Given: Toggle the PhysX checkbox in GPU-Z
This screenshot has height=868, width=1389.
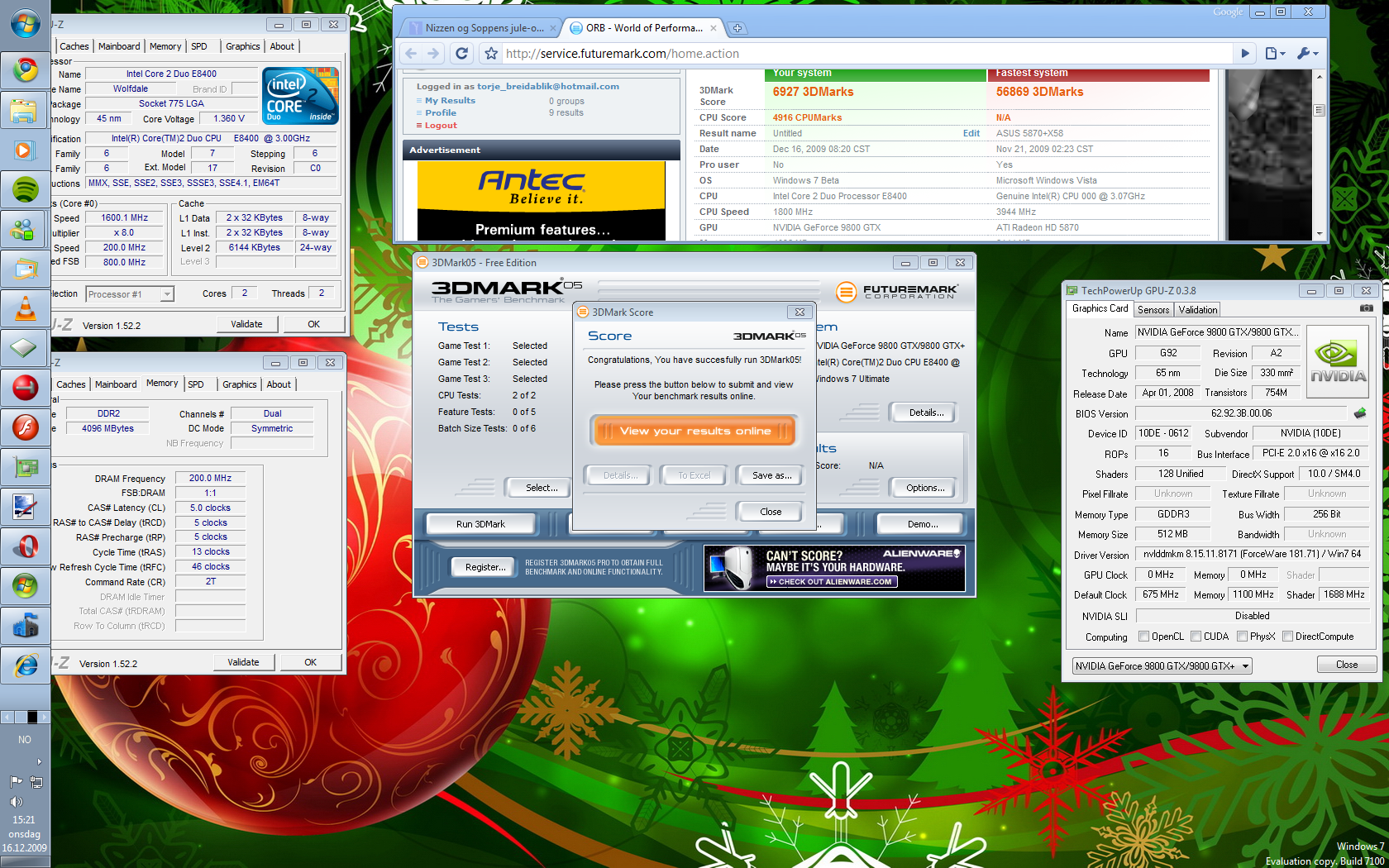Looking at the screenshot, I should point(1242,637).
